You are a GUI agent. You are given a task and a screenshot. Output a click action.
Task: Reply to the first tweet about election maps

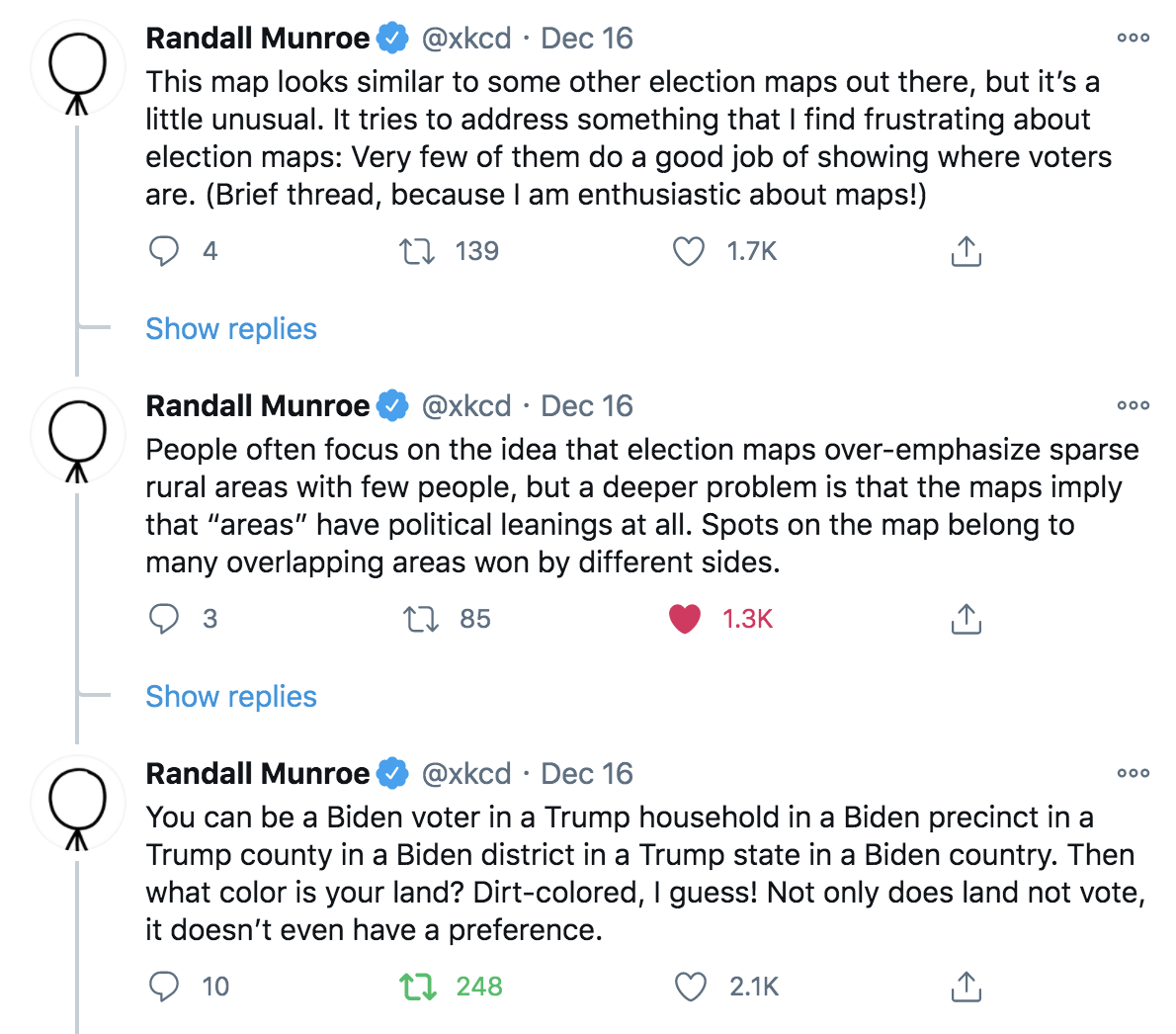(164, 251)
